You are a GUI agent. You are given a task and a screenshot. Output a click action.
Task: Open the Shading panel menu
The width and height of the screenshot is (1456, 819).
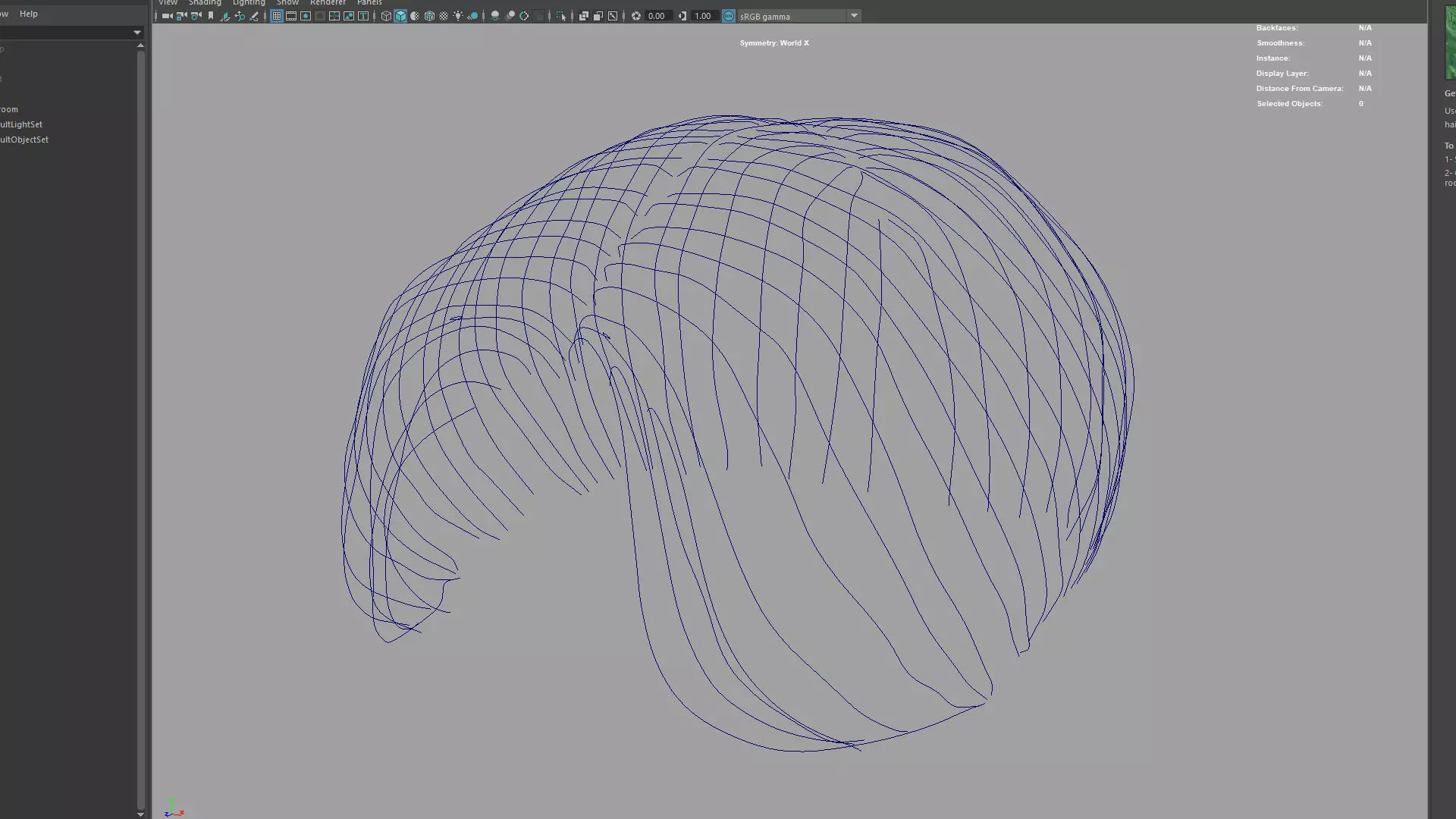tap(205, 3)
